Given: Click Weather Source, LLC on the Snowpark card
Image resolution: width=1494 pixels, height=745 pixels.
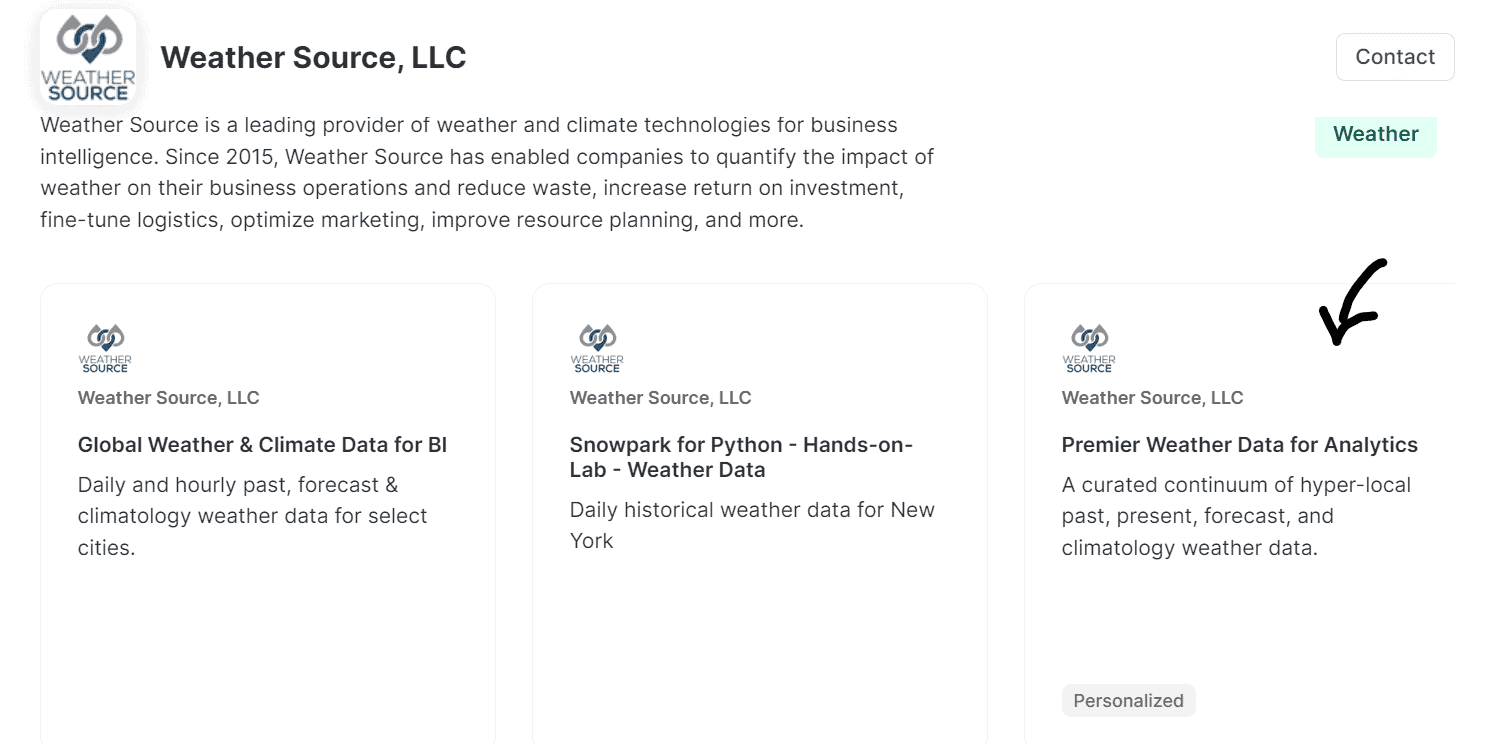Looking at the screenshot, I should [660, 397].
